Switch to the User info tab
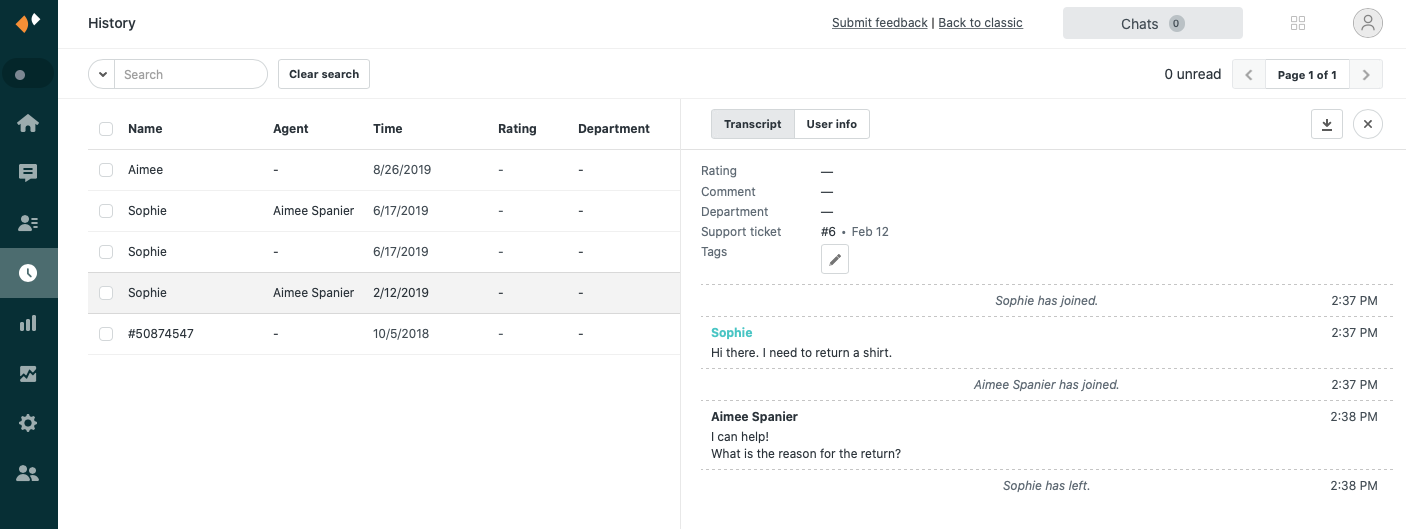Image resolution: width=1406 pixels, height=529 pixels. tap(832, 124)
